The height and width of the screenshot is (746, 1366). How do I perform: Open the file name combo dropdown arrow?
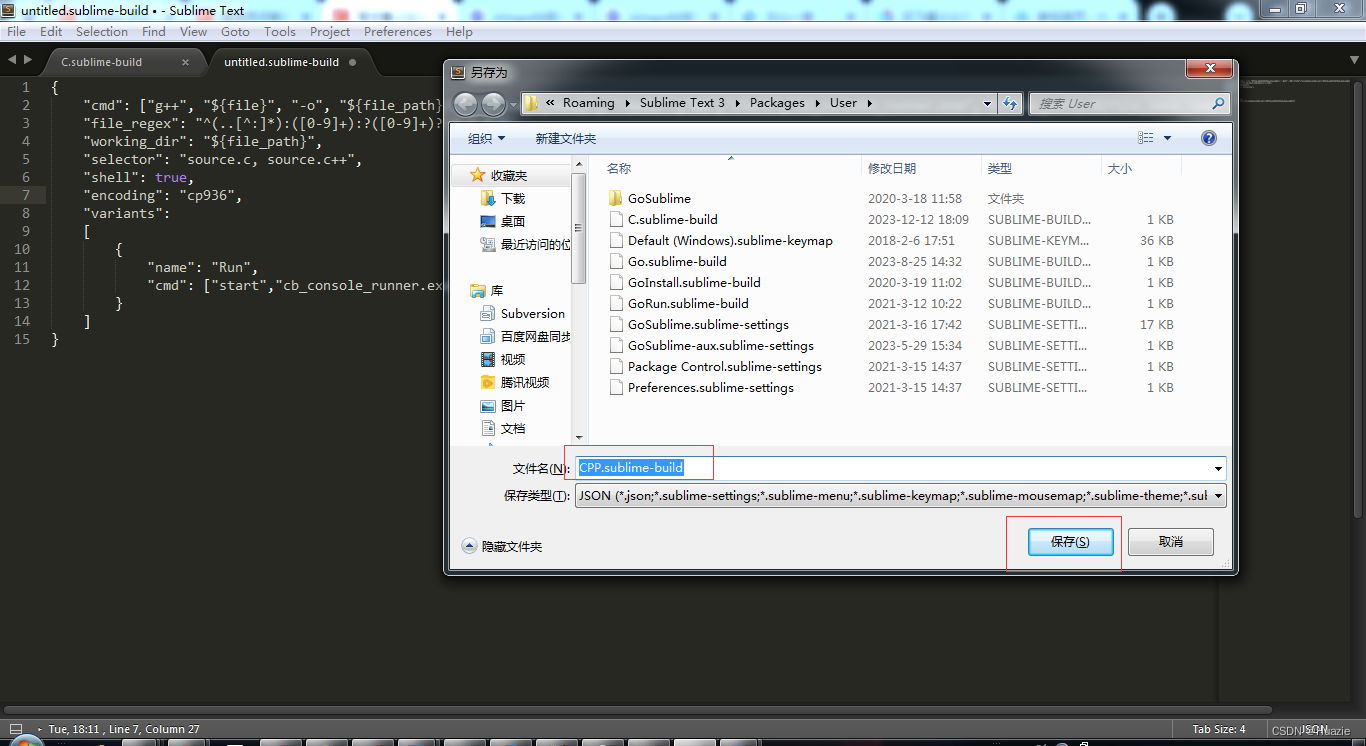tap(1218, 468)
